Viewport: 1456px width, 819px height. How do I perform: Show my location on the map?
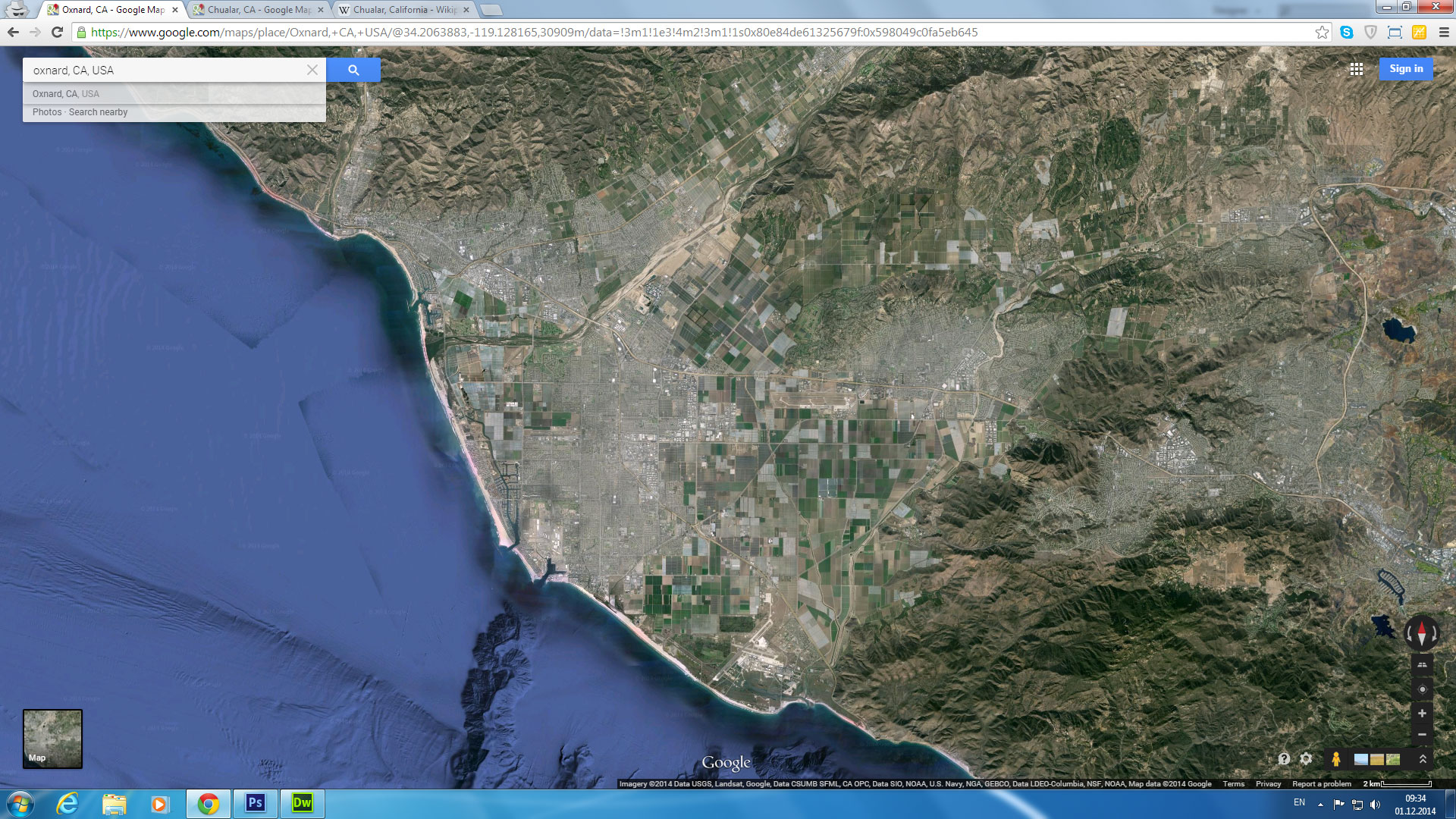tap(1422, 689)
